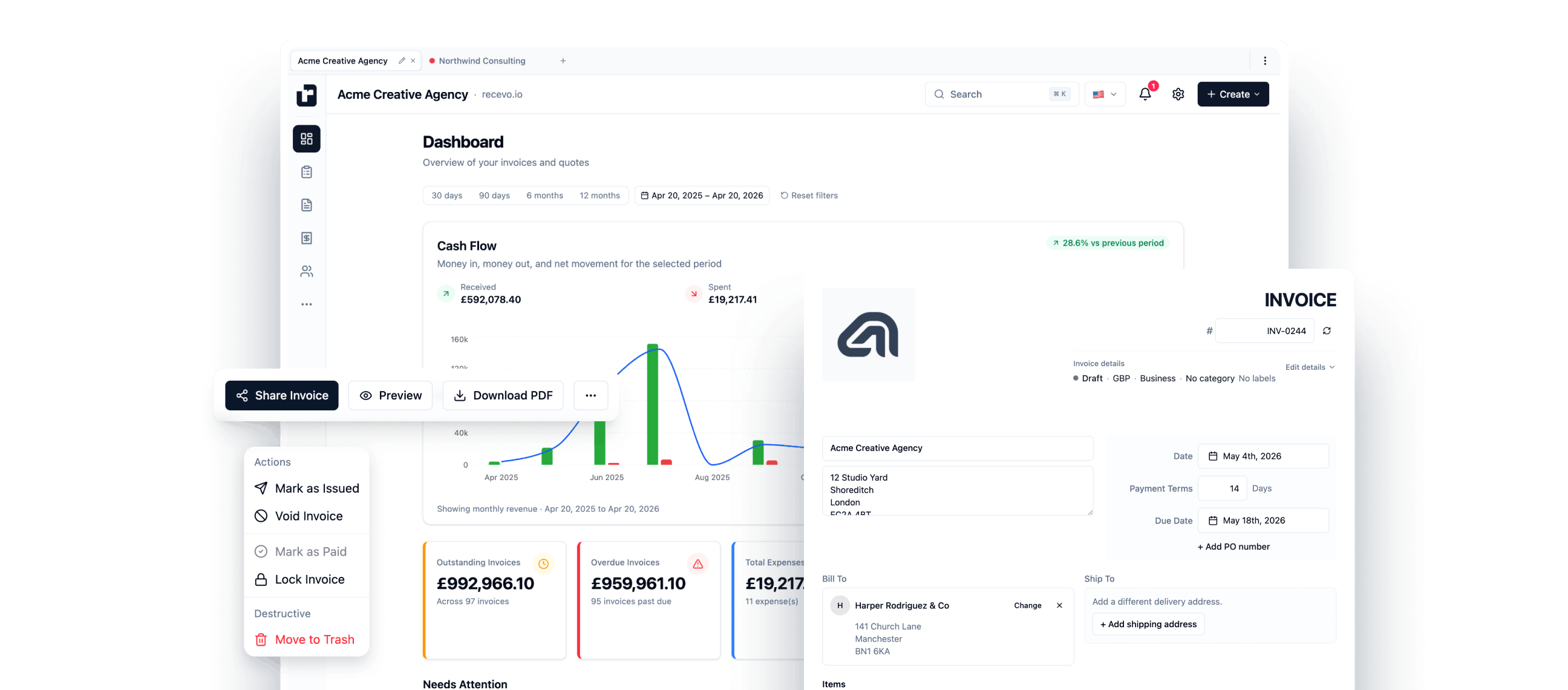
Task: Click the 28.6% vs previous period badge
Action: click(1107, 242)
